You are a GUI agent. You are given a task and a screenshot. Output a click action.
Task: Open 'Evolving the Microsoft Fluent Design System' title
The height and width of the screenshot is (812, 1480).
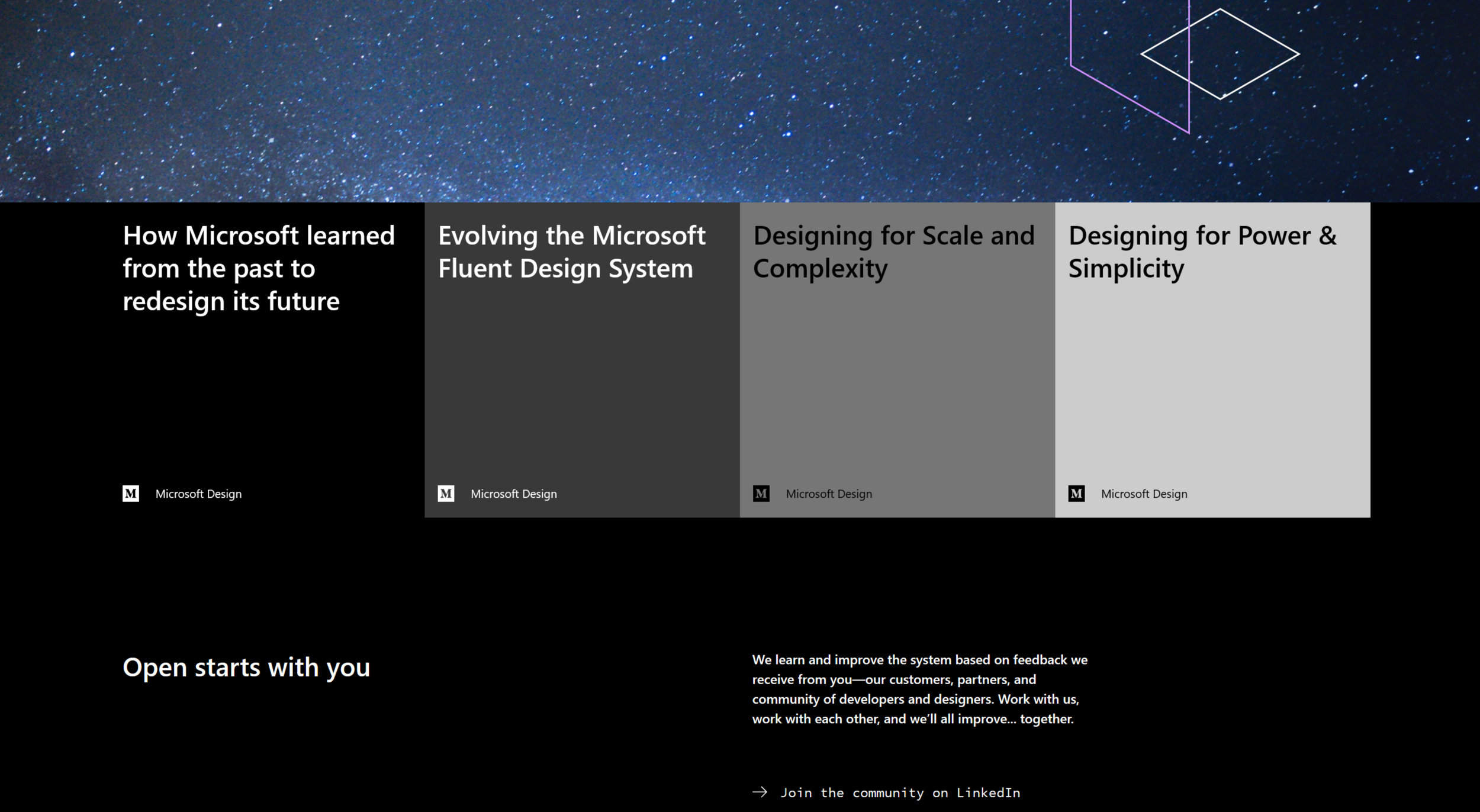click(x=572, y=252)
